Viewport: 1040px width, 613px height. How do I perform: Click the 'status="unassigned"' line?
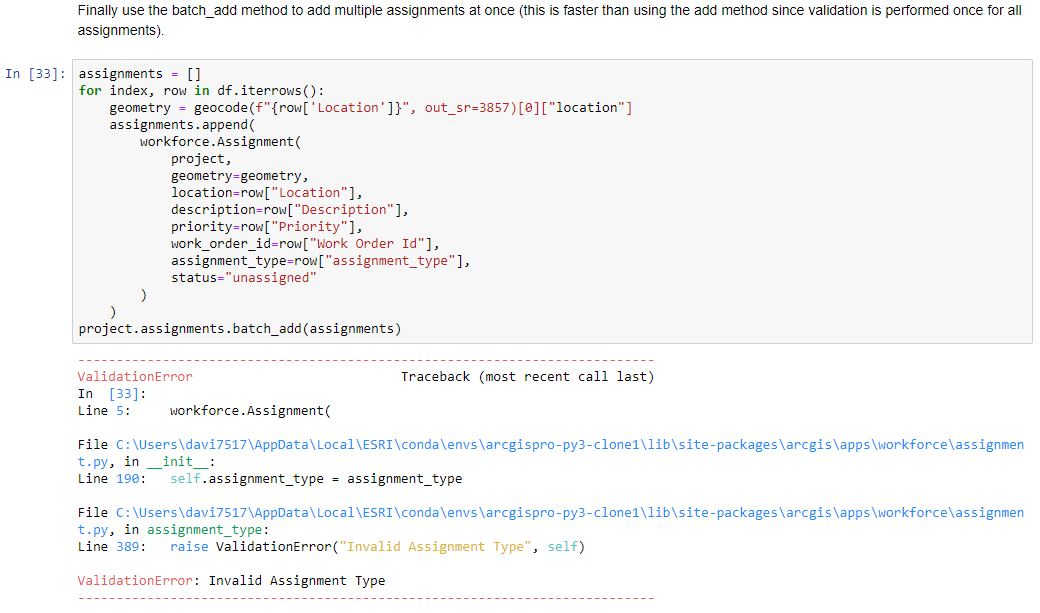243,278
